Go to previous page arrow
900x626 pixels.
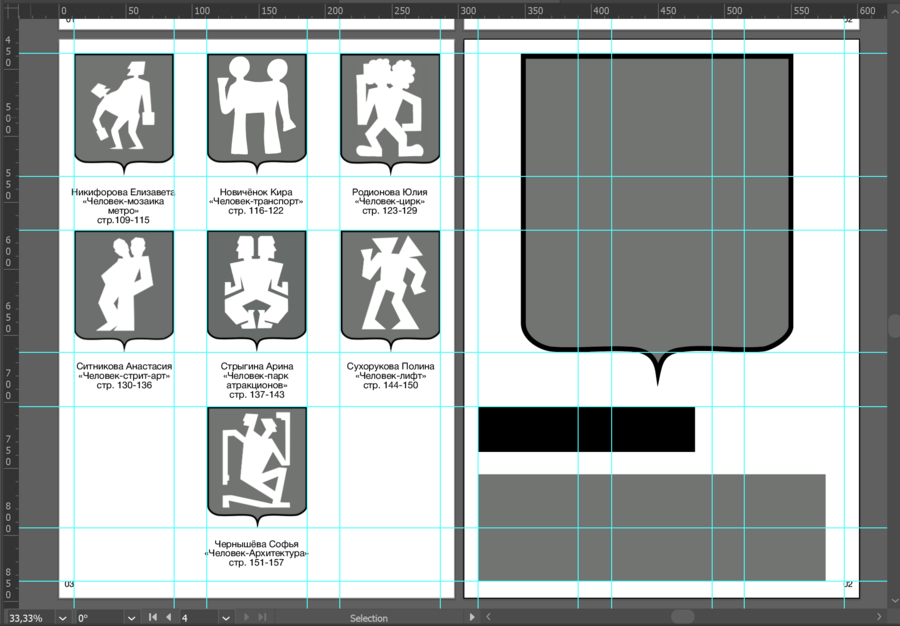point(169,618)
